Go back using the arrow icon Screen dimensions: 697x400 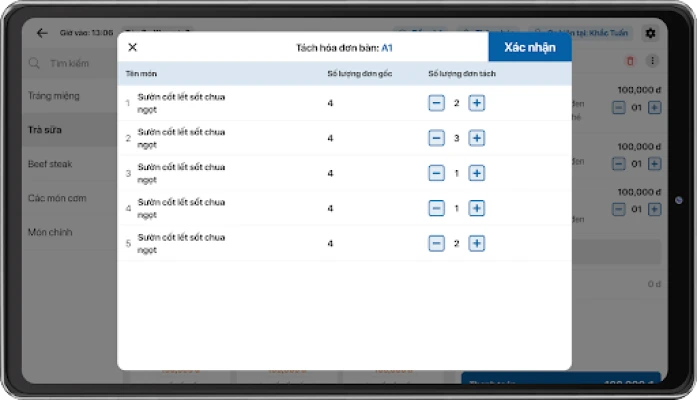[42, 33]
